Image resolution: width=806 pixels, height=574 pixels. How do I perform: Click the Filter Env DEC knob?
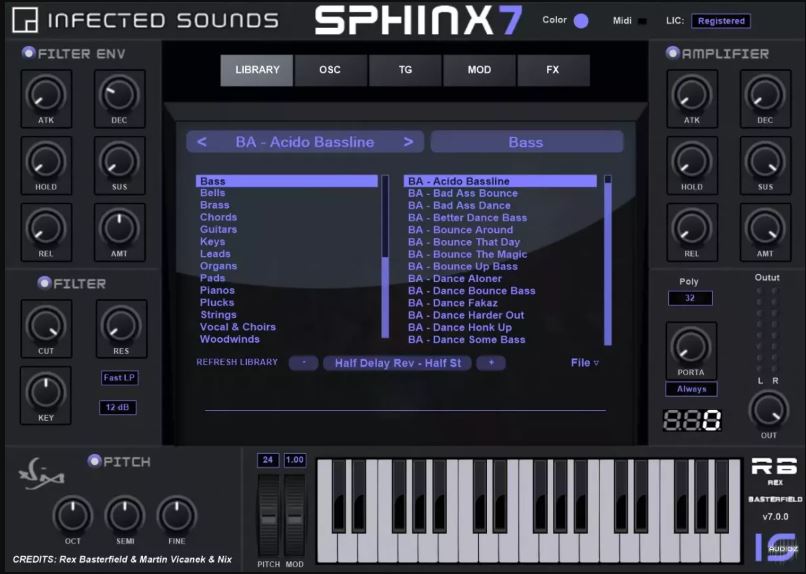tap(119, 94)
